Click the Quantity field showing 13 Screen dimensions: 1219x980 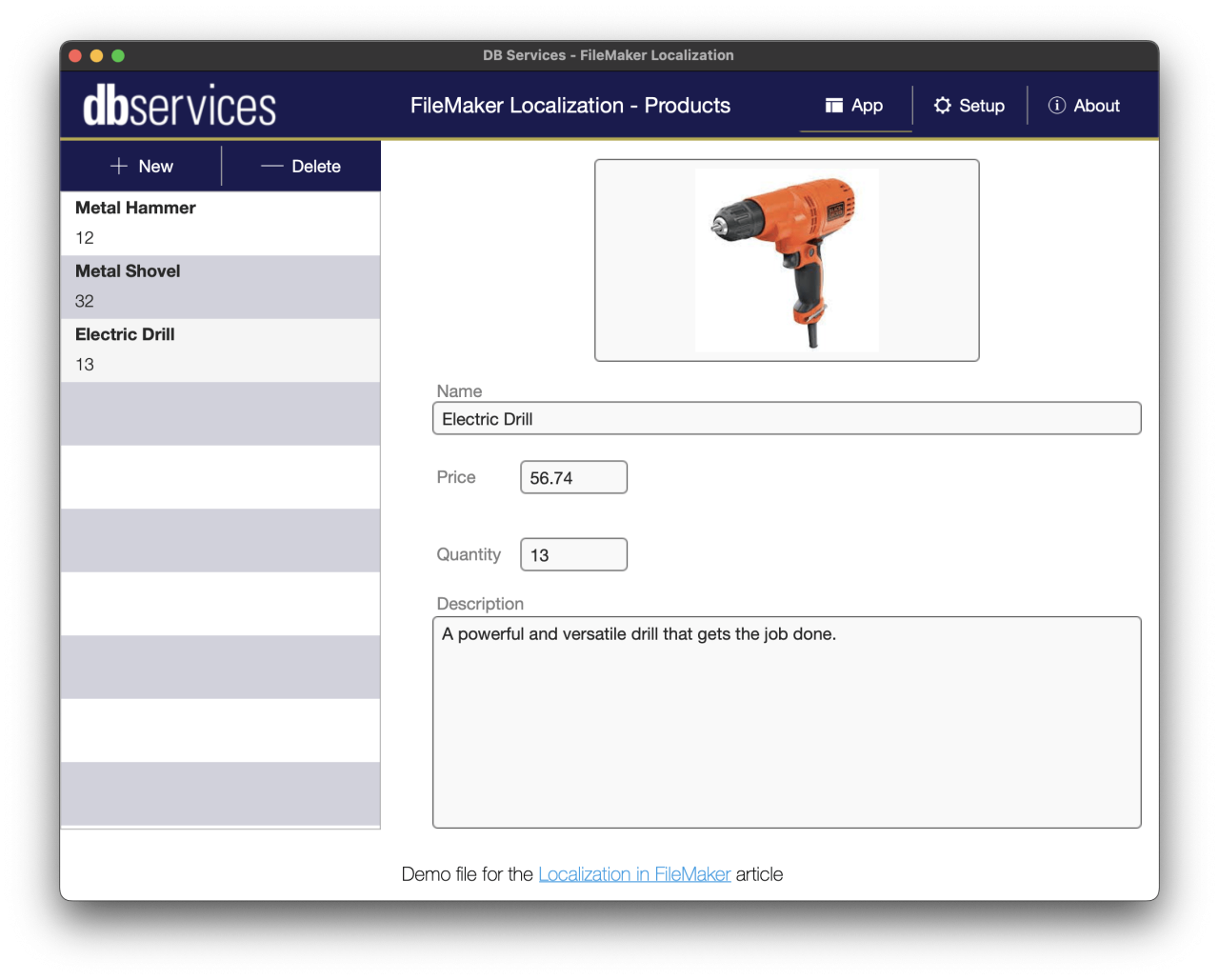pos(573,554)
